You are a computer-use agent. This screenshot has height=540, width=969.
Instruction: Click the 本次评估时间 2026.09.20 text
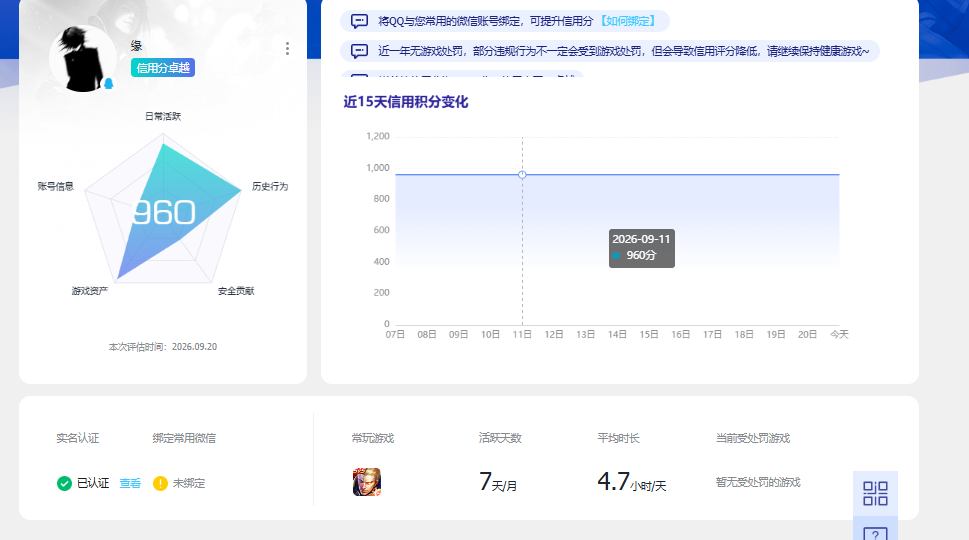click(163, 347)
